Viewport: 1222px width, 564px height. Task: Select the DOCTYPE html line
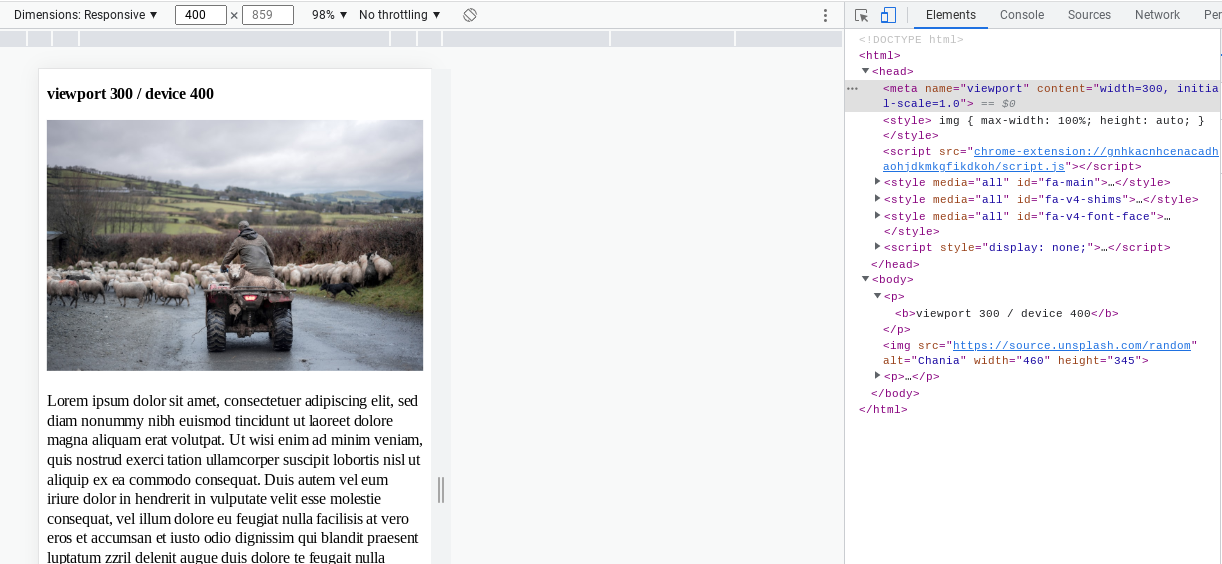(x=911, y=39)
